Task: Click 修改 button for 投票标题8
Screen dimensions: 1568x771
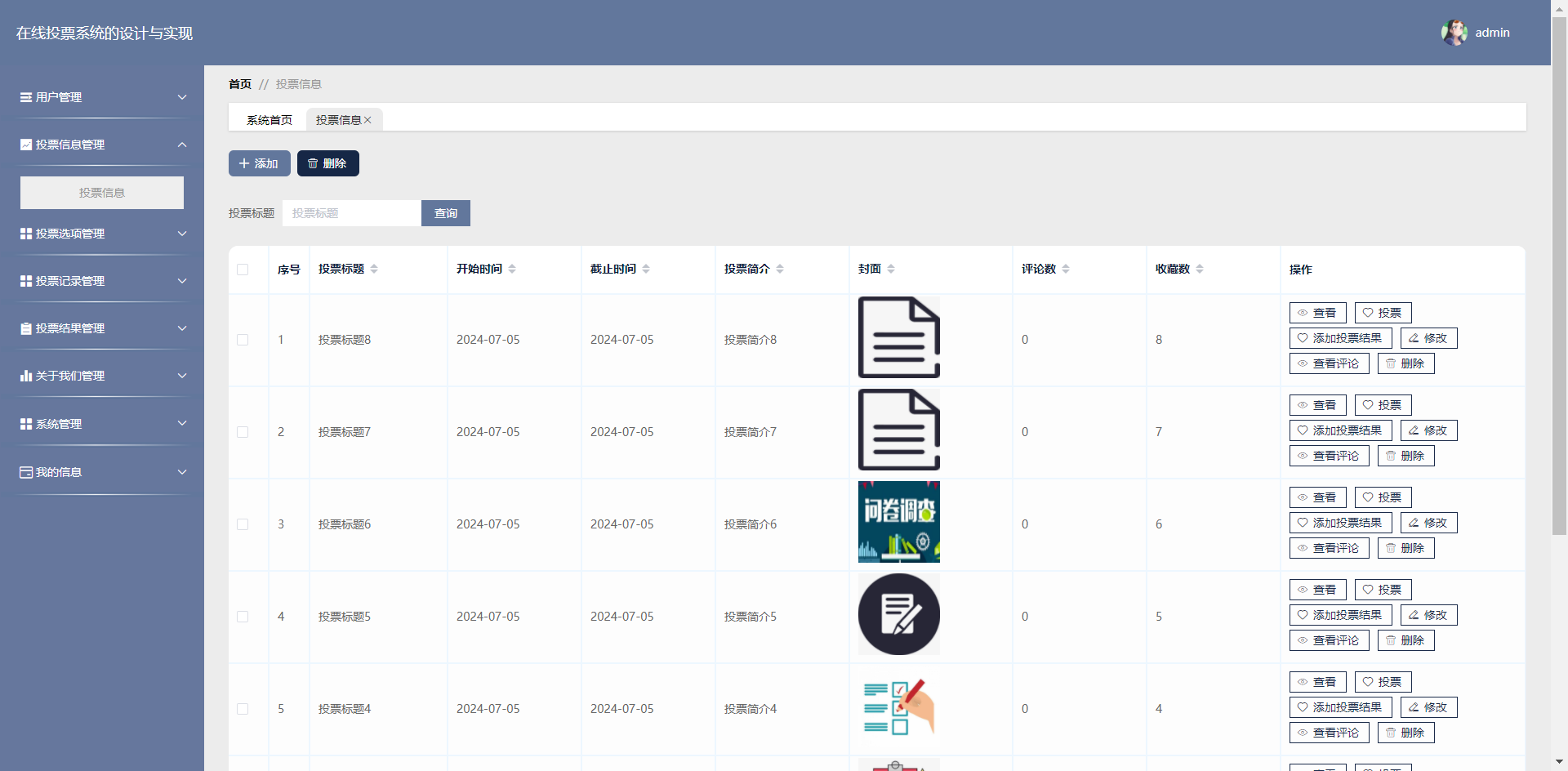Action: (x=1429, y=338)
